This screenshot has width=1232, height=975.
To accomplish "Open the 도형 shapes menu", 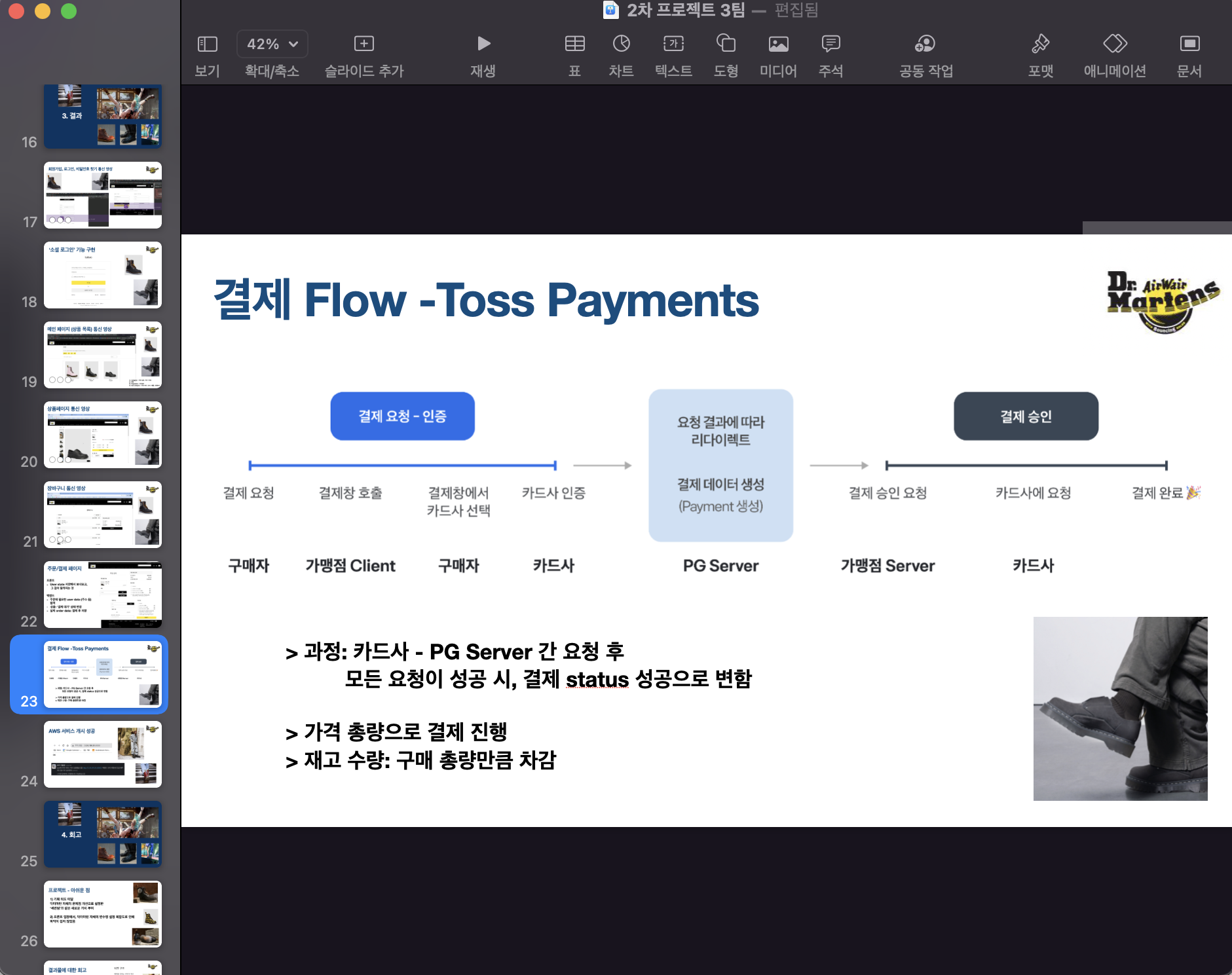I will tap(726, 44).
